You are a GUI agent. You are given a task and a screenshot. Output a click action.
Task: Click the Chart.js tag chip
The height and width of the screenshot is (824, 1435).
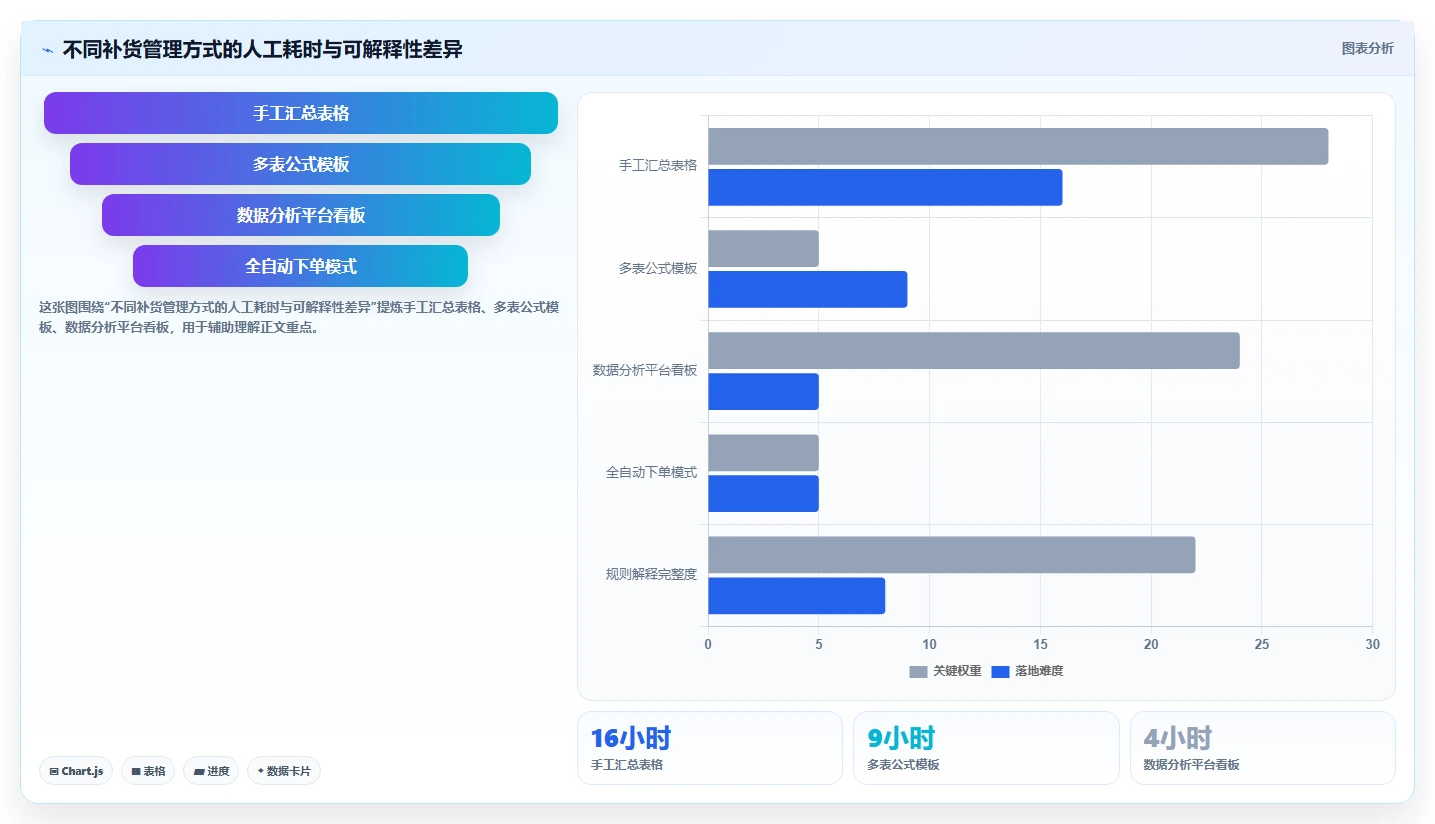[x=76, y=771]
